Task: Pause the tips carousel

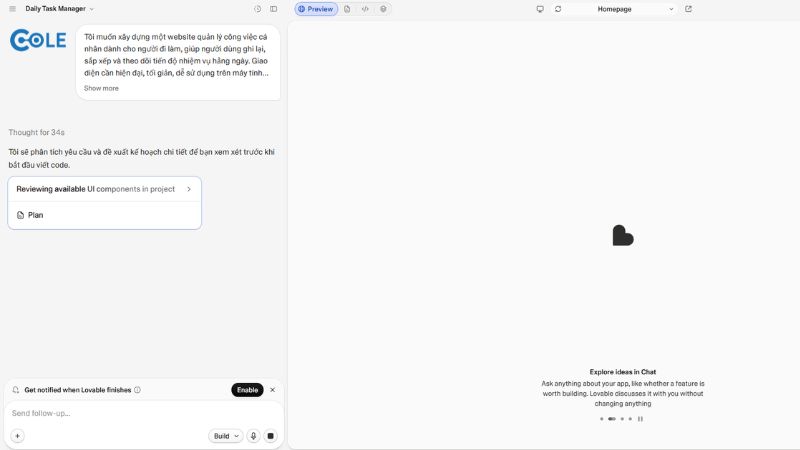Action: [x=640, y=419]
